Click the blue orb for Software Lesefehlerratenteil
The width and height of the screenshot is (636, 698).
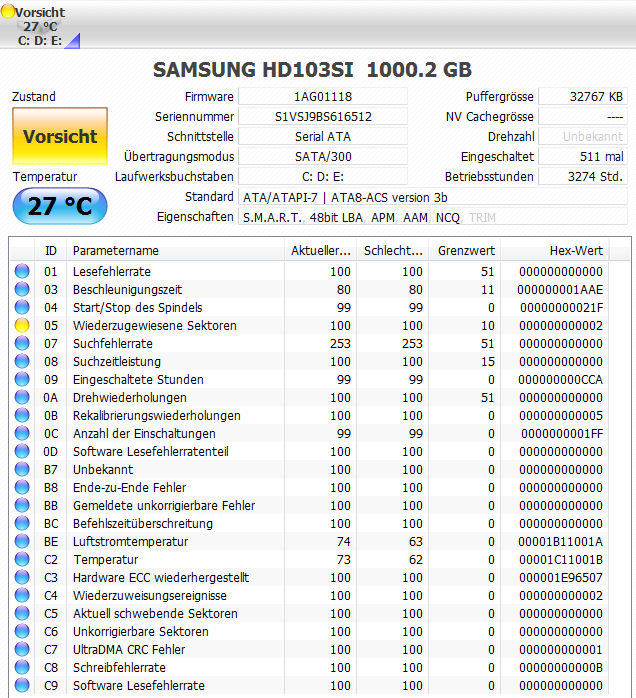(22, 451)
